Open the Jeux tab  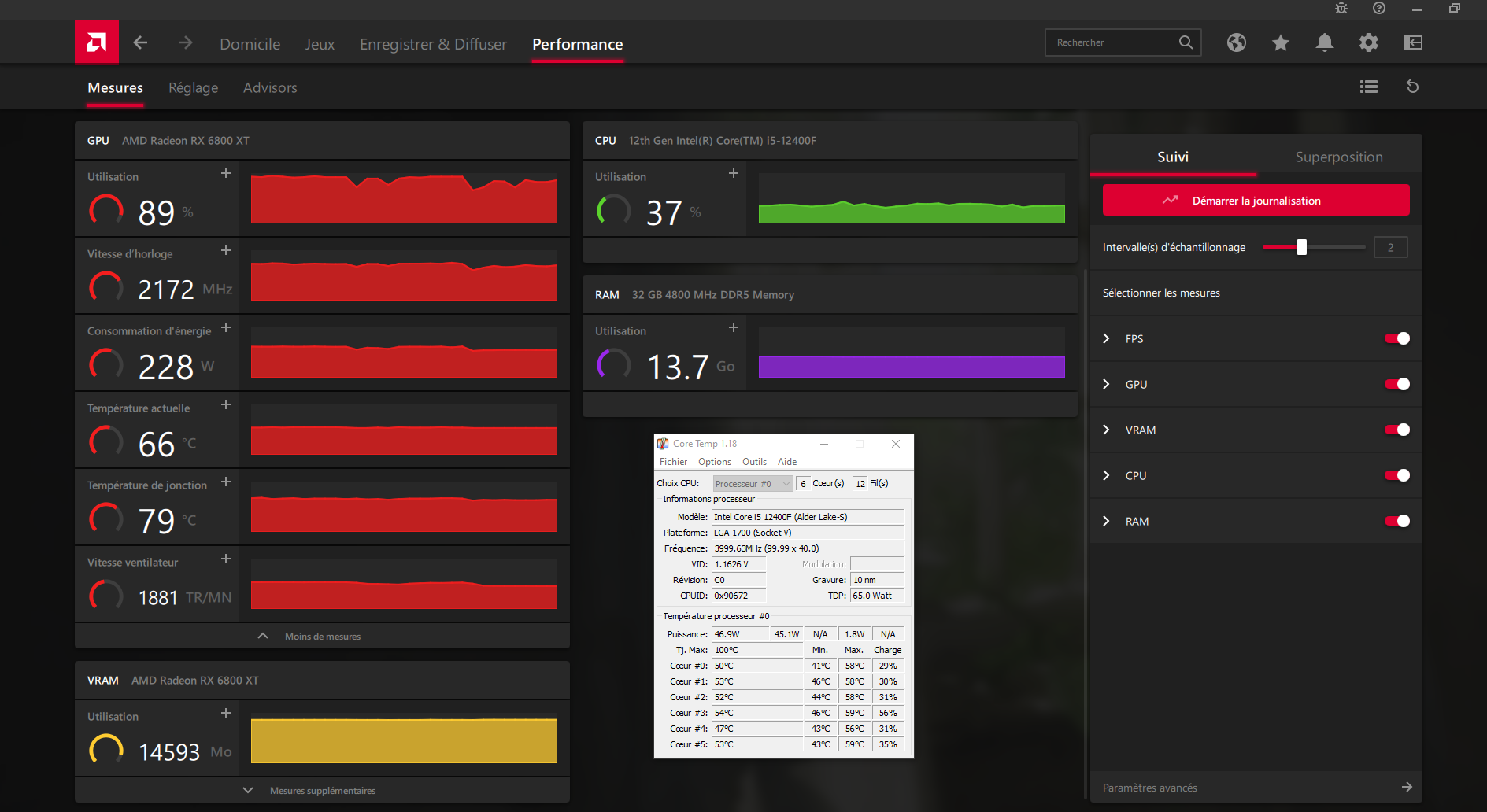click(320, 44)
